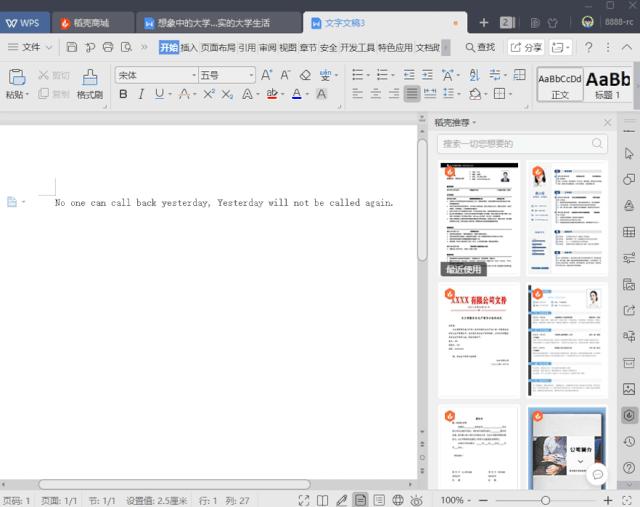Screen dimensions: 640x507
Task: Click the clear formatting eraser icon
Action: pyautogui.click(x=305, y=75)
